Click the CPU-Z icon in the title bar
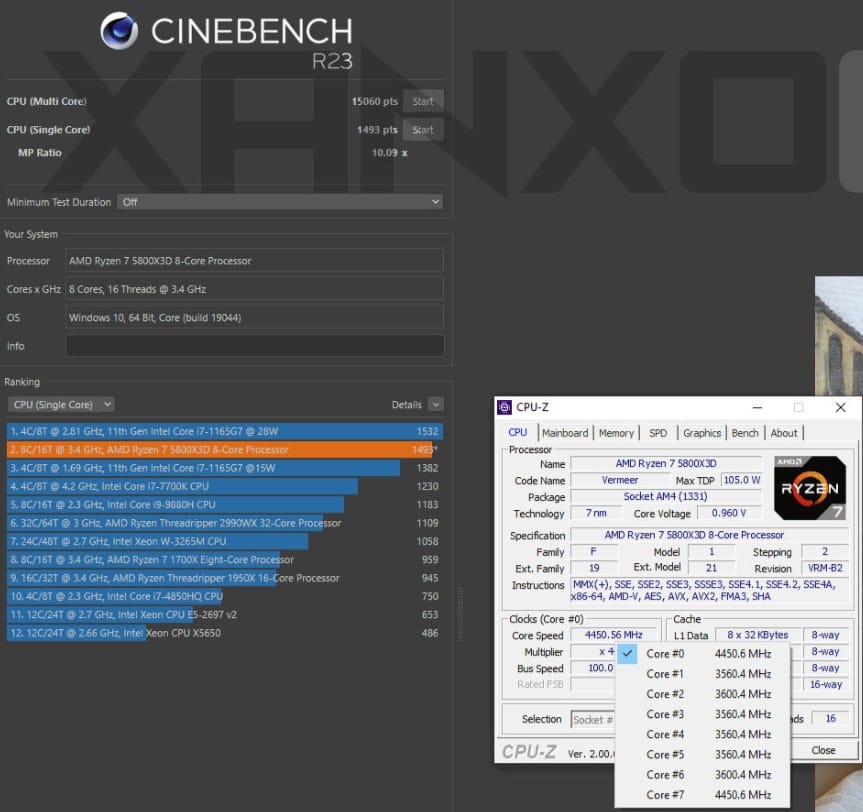The width and height of the screenshot is (863, 812). tap(503, 407)
